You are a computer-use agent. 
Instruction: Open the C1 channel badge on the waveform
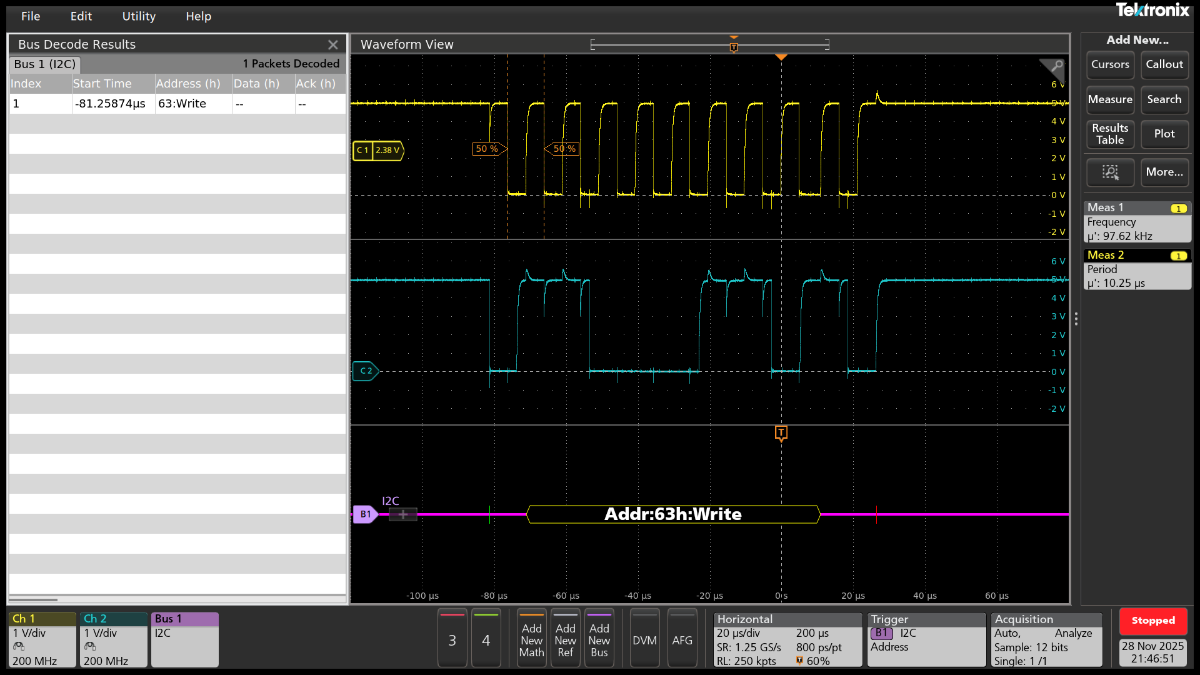click(378, 150)
